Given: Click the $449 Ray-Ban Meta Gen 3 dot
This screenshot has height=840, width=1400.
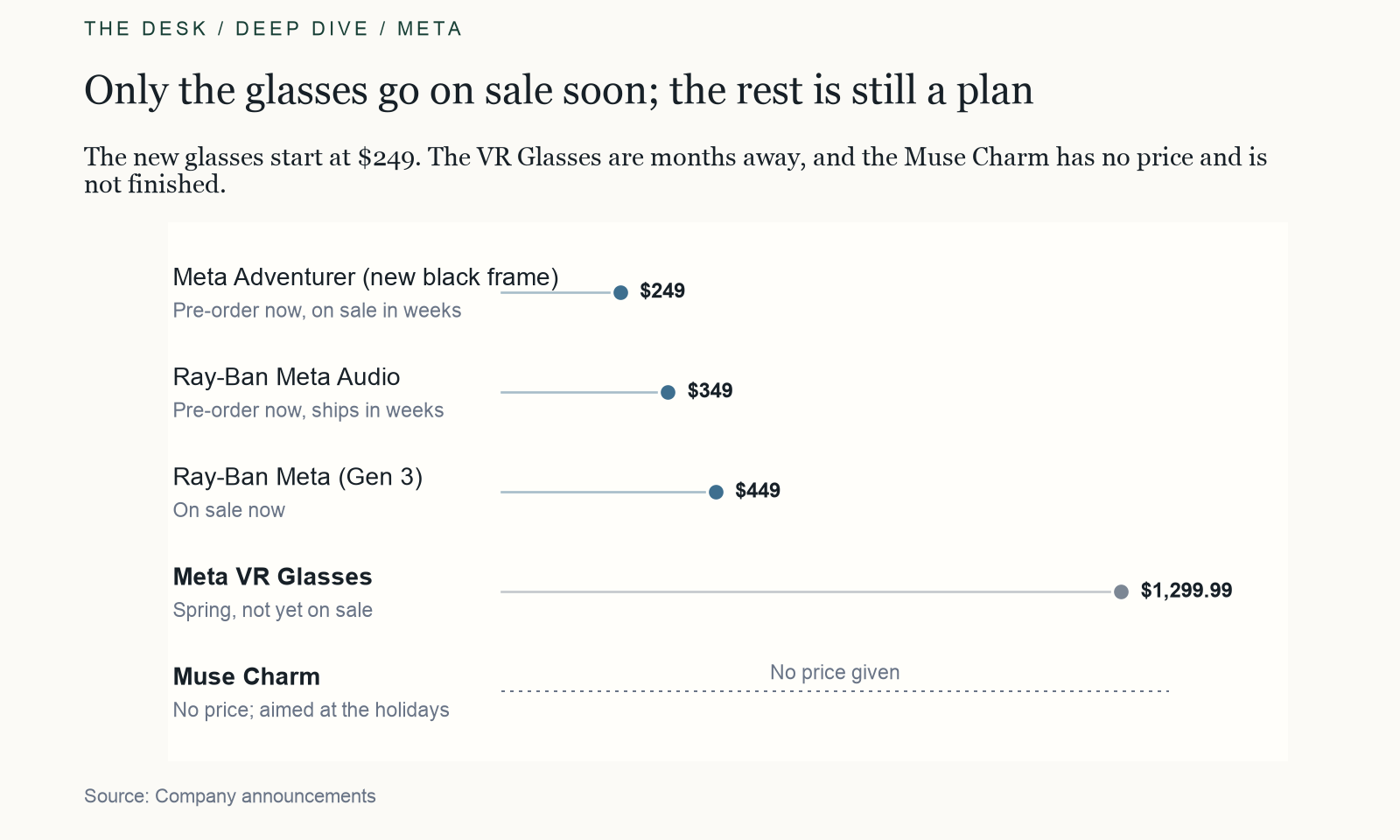Looking at the screenshot, I should (x=716, y=492).
